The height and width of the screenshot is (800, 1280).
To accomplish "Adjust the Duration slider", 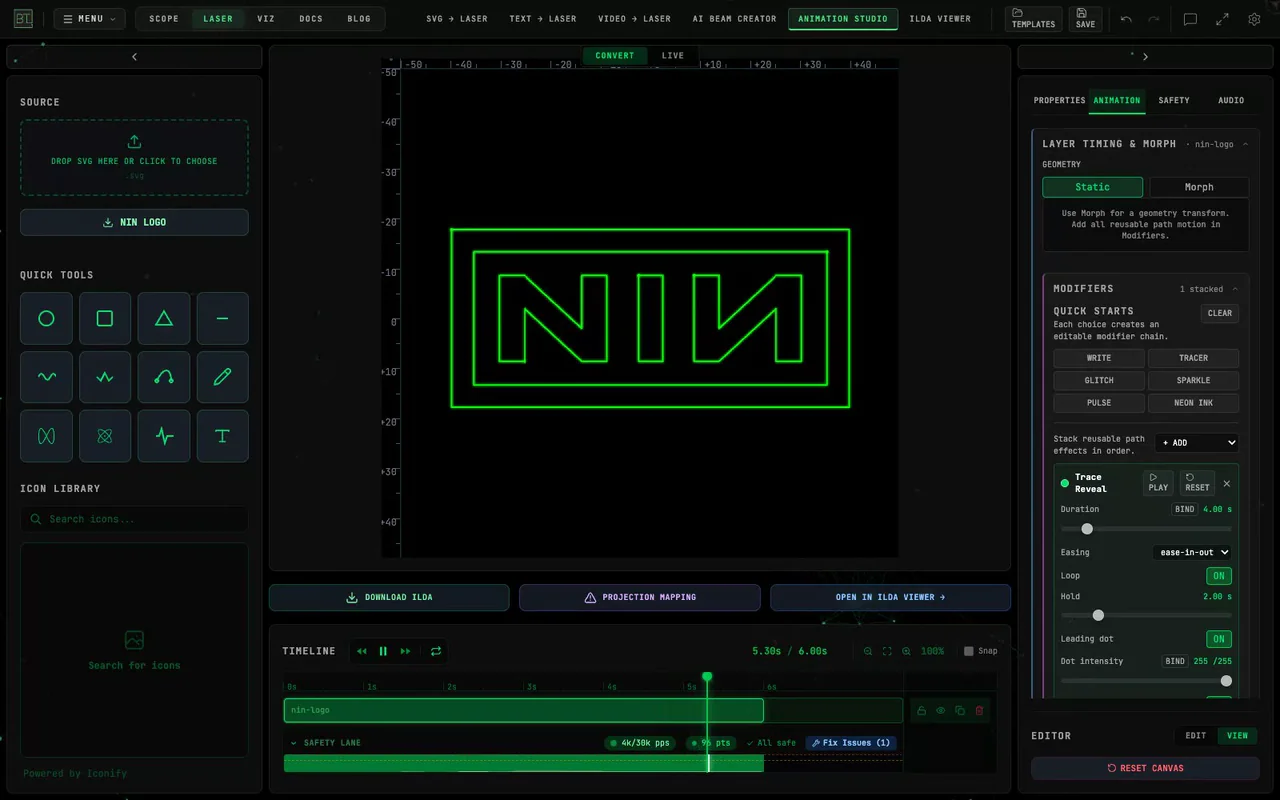I will [1146, 529].
